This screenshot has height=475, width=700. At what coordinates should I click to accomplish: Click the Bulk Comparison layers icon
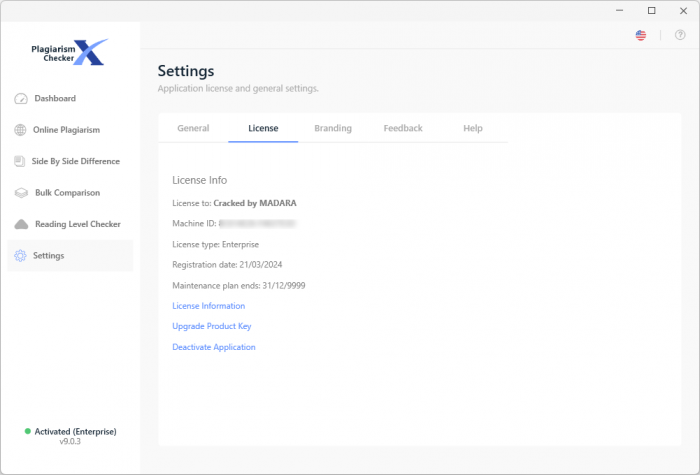(21, 192)
